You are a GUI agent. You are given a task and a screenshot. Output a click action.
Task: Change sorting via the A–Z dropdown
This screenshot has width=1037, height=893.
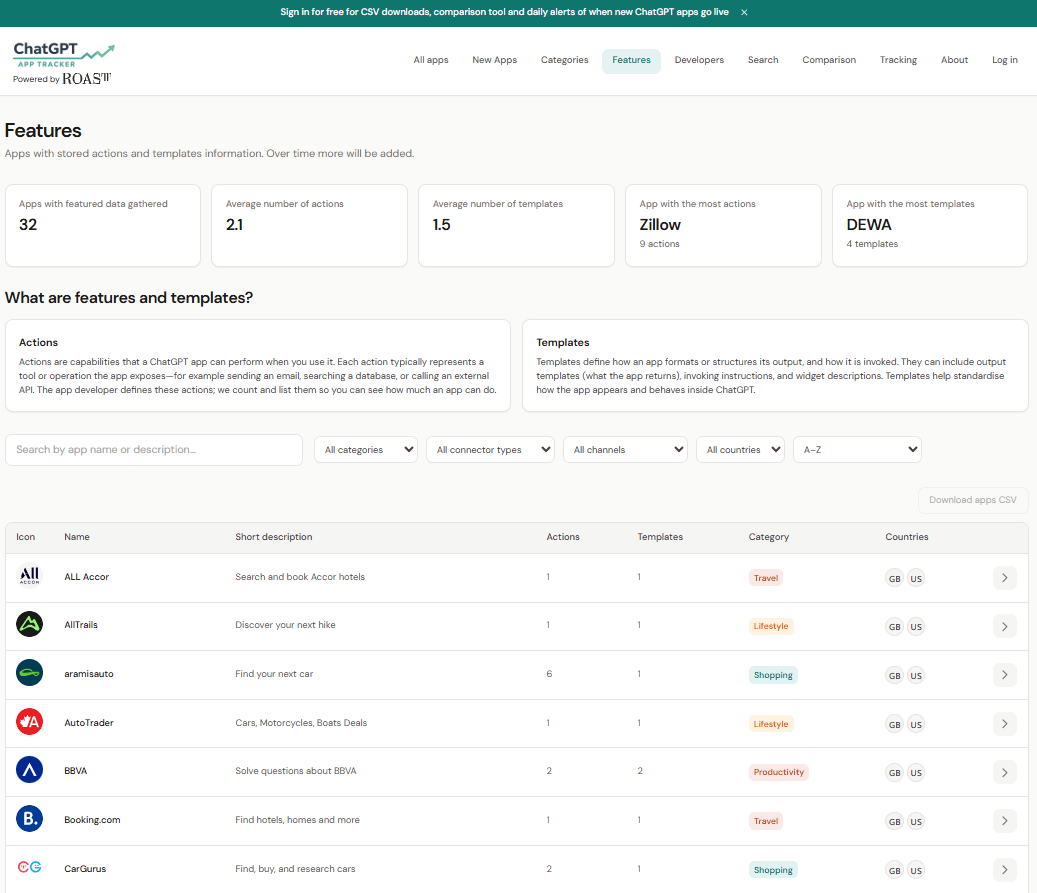(x=857, y=449)
